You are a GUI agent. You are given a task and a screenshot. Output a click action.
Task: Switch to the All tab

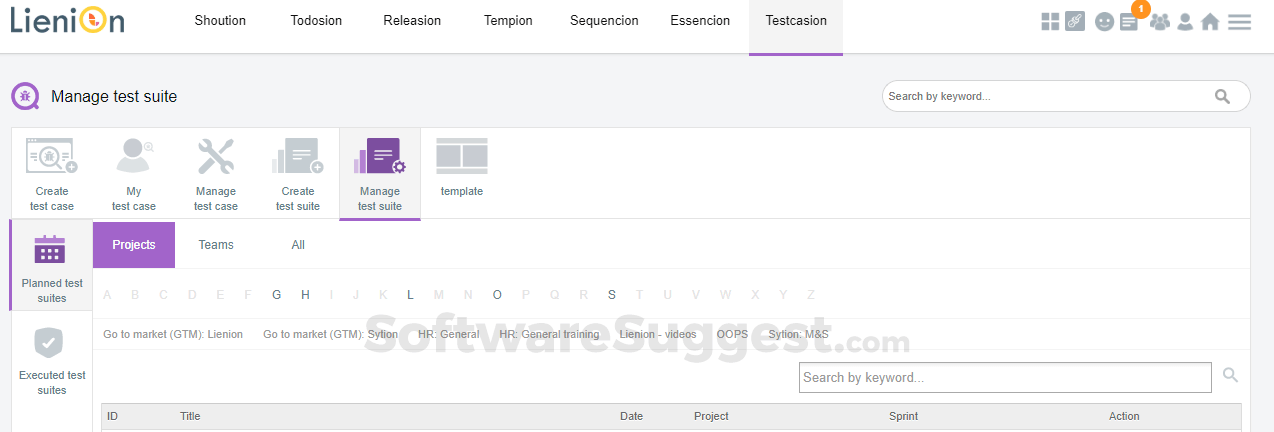coord(298,245)
